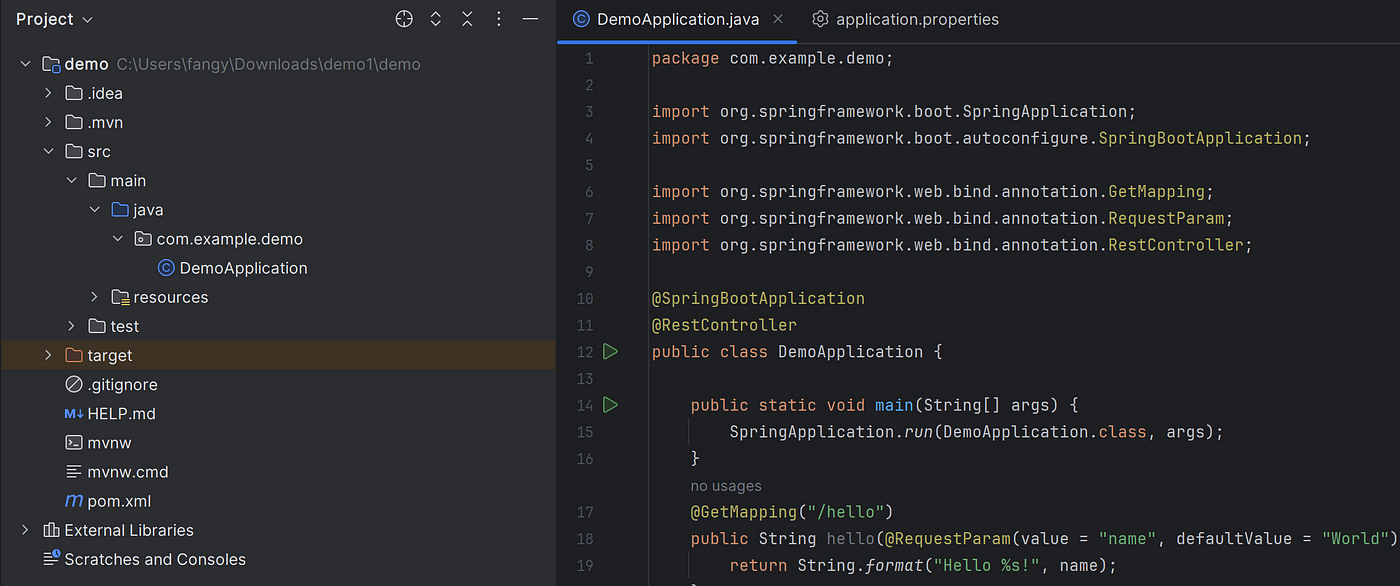Run main method from line 14 gutter
This screenshot has width=1400, height=586.
(610, 404)
